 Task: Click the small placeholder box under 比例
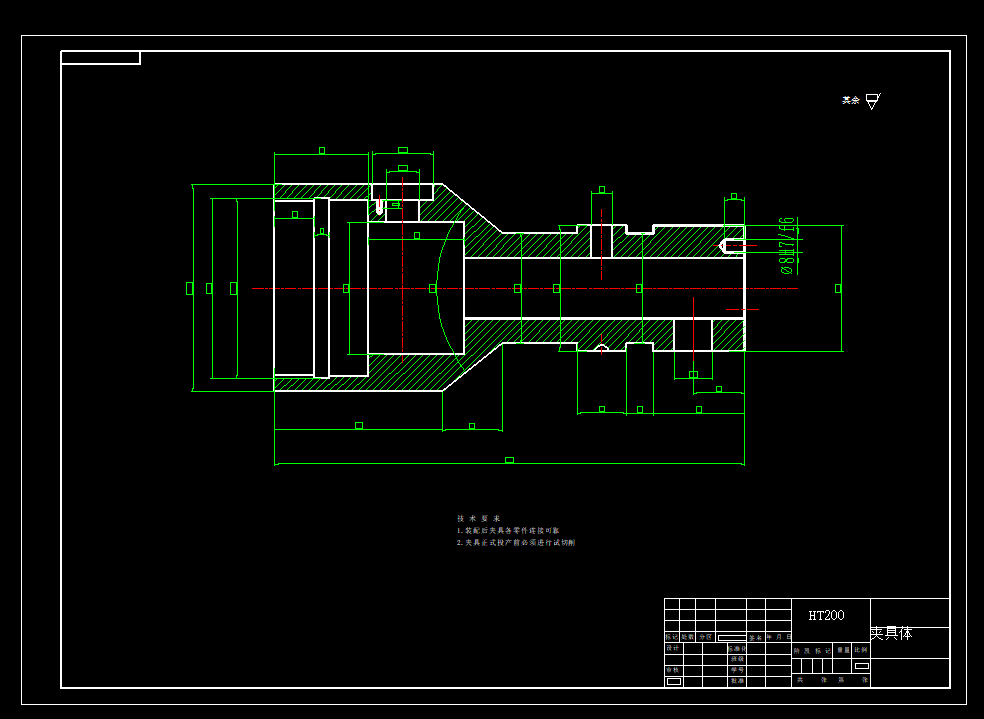pyautogui.click(x=862, y=666)
